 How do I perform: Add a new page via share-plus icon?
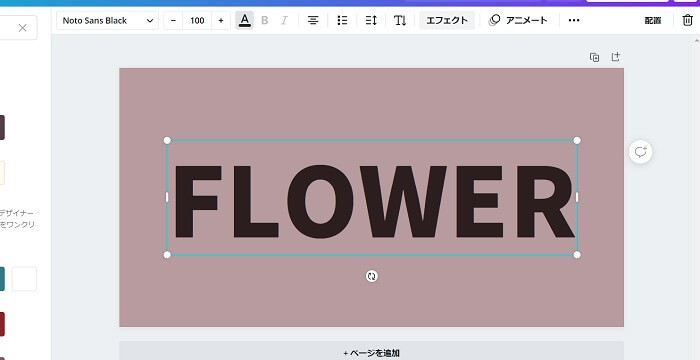click(616, 57)
